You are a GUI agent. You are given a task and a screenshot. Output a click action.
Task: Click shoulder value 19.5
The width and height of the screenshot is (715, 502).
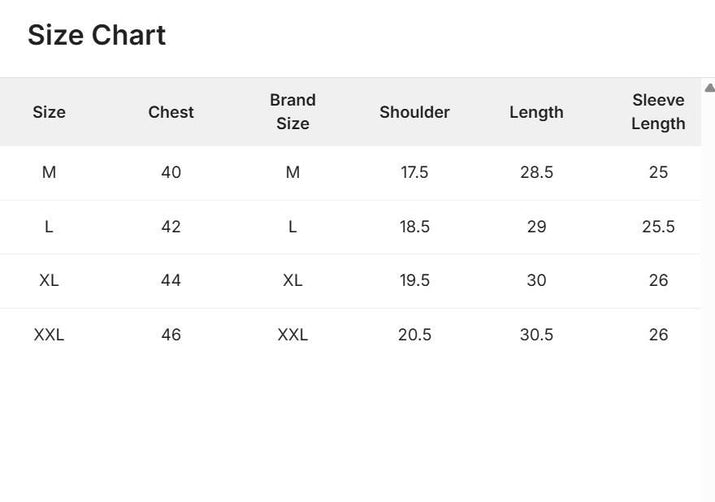pyautogui.click(x=414, y=281)
